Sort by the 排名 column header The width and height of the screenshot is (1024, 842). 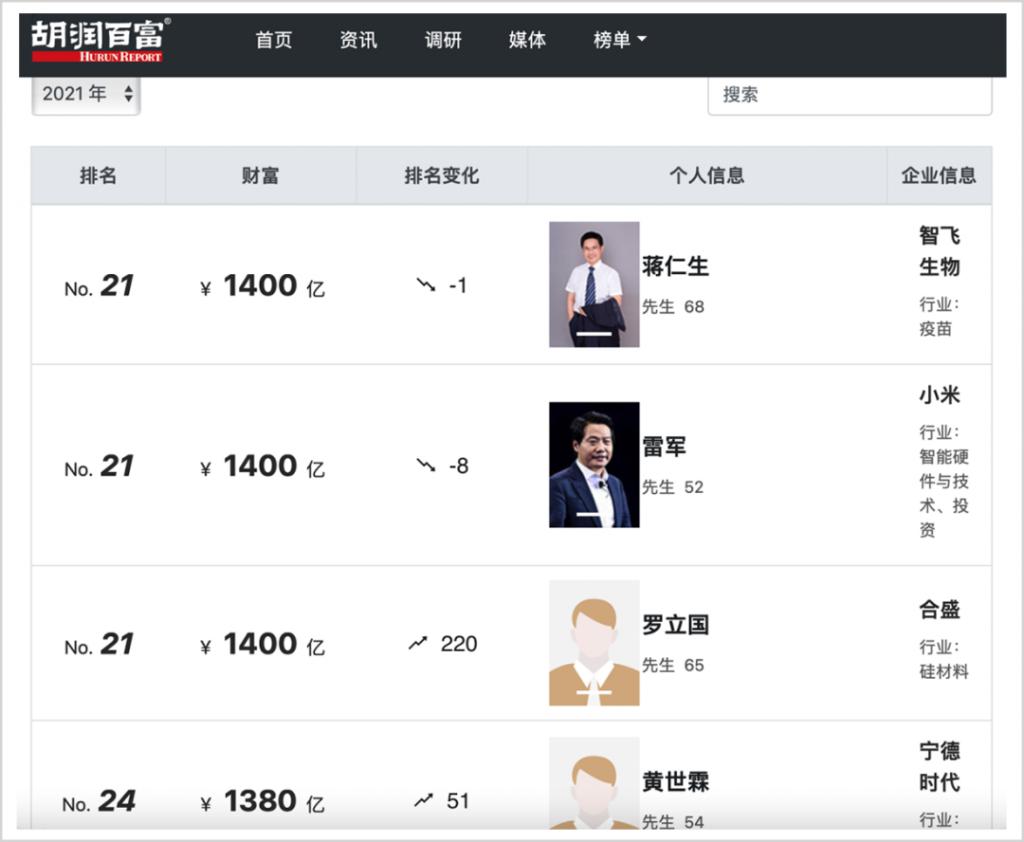98,176
